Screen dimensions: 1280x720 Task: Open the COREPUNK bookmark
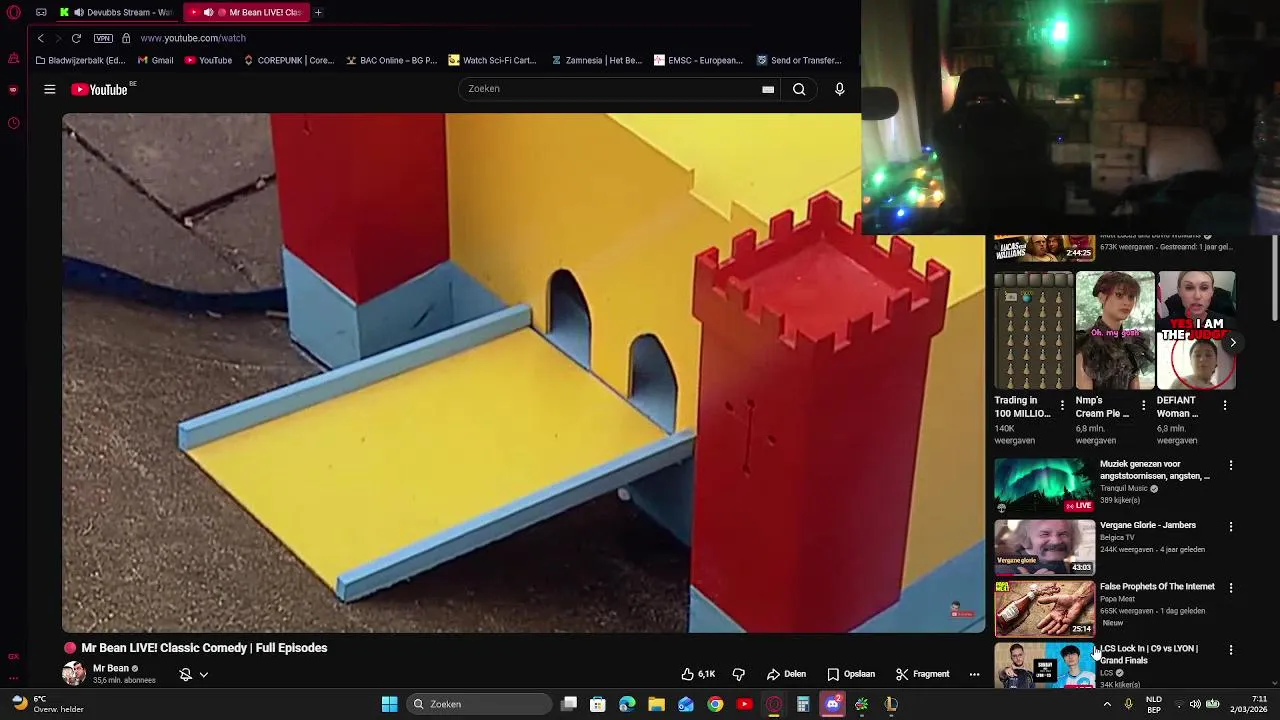coord(288,60)
